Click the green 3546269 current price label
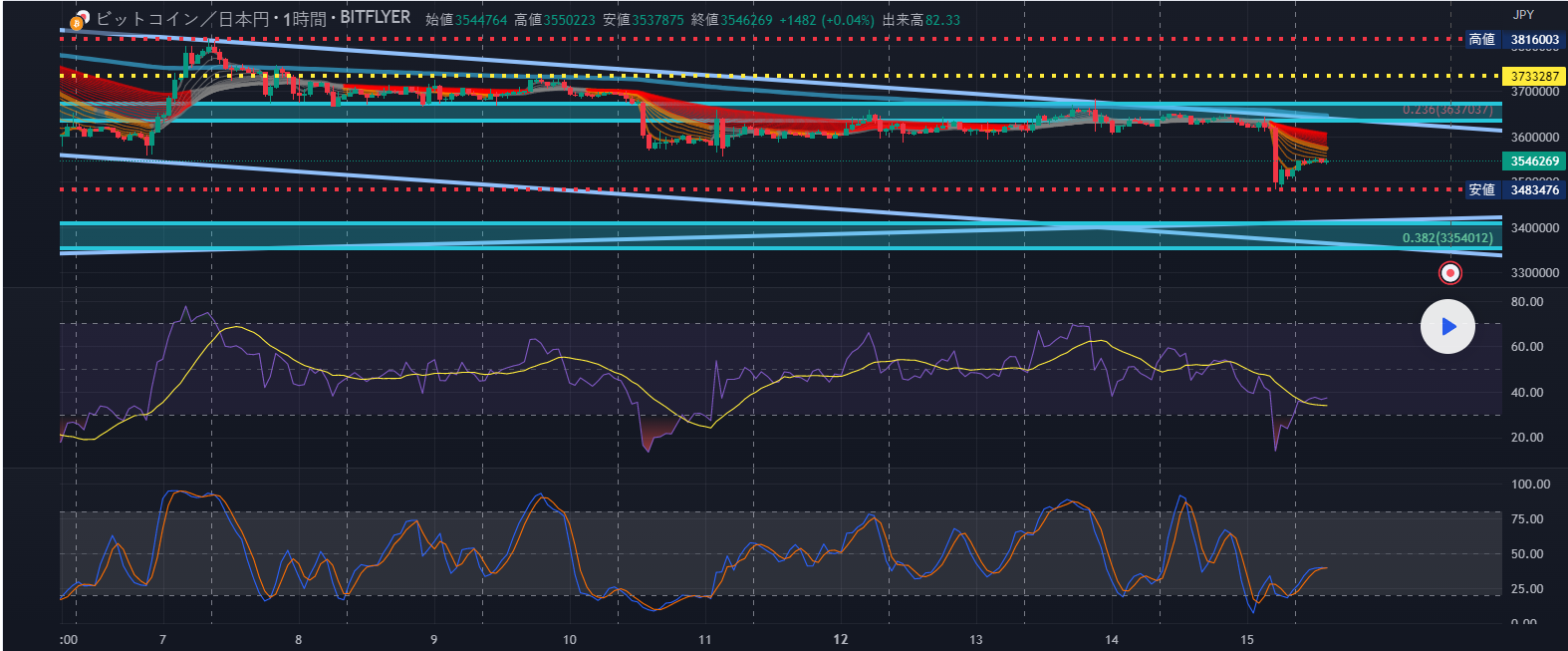The width and height of the screenshot is (1568, 651). (1534, 162)
